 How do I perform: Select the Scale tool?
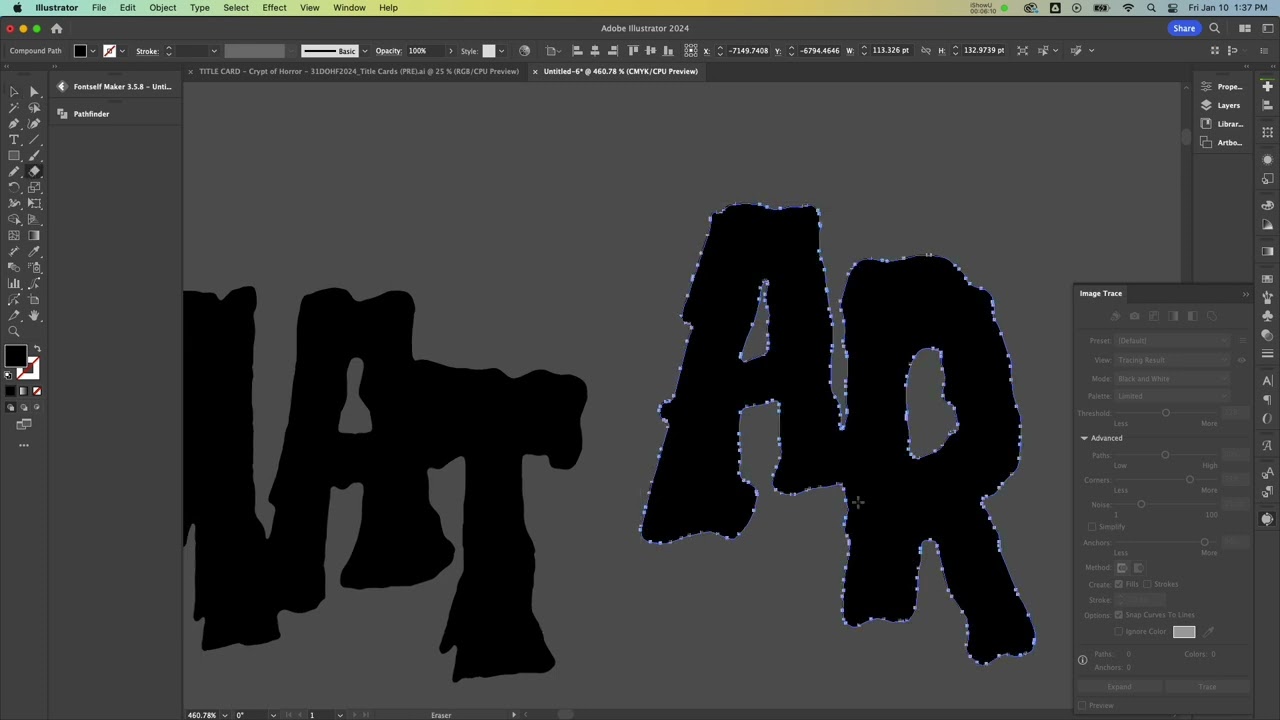(34, 188)
